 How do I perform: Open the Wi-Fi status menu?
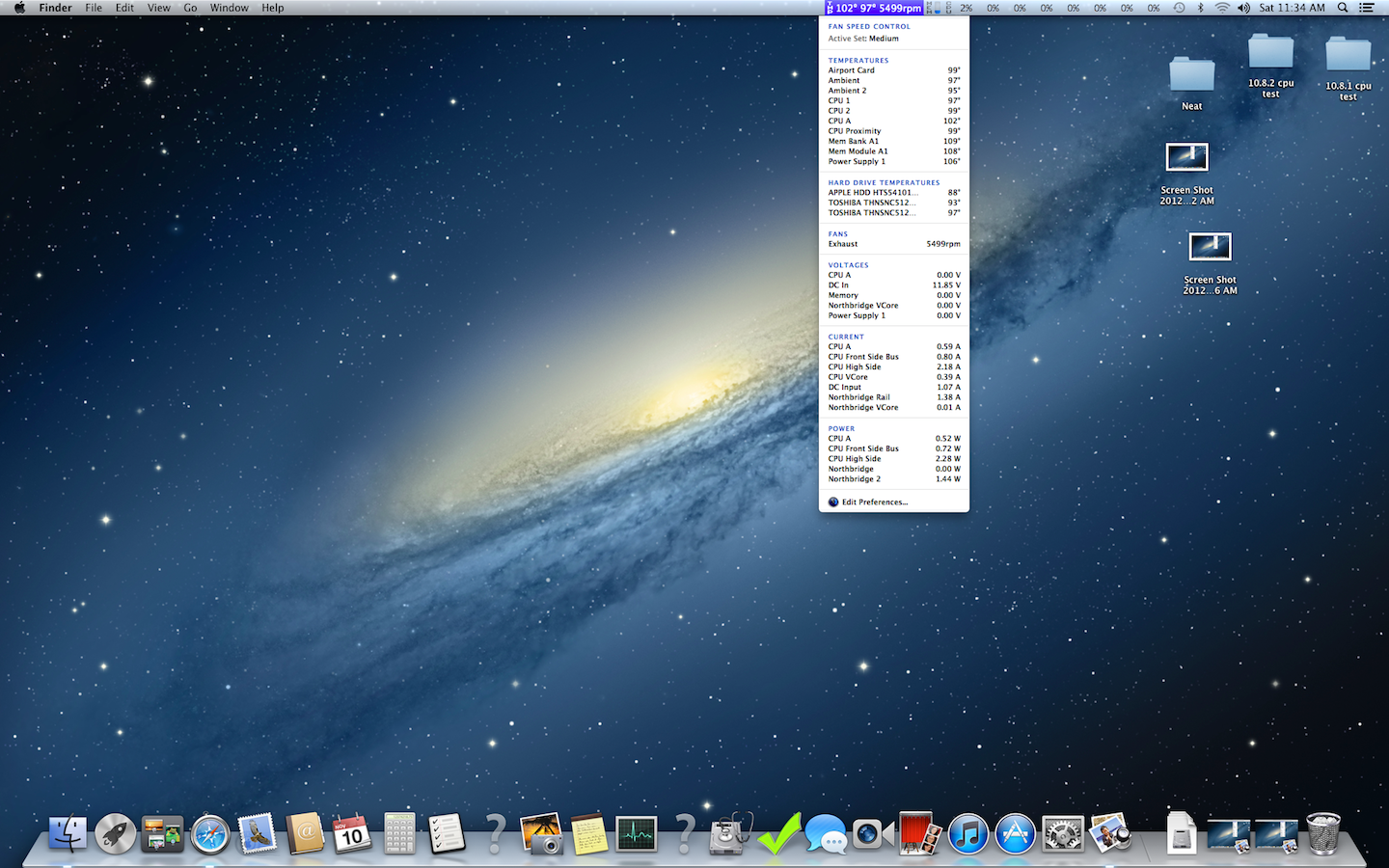[x=1222, y=8]
